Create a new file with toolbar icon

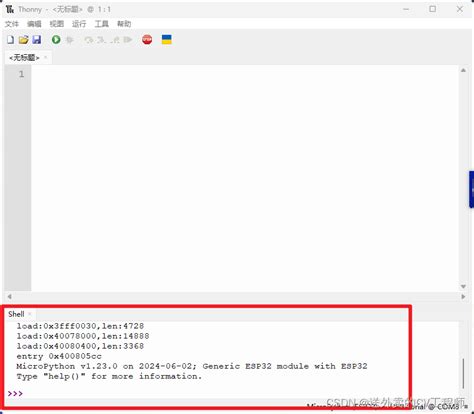pos(10,40)
